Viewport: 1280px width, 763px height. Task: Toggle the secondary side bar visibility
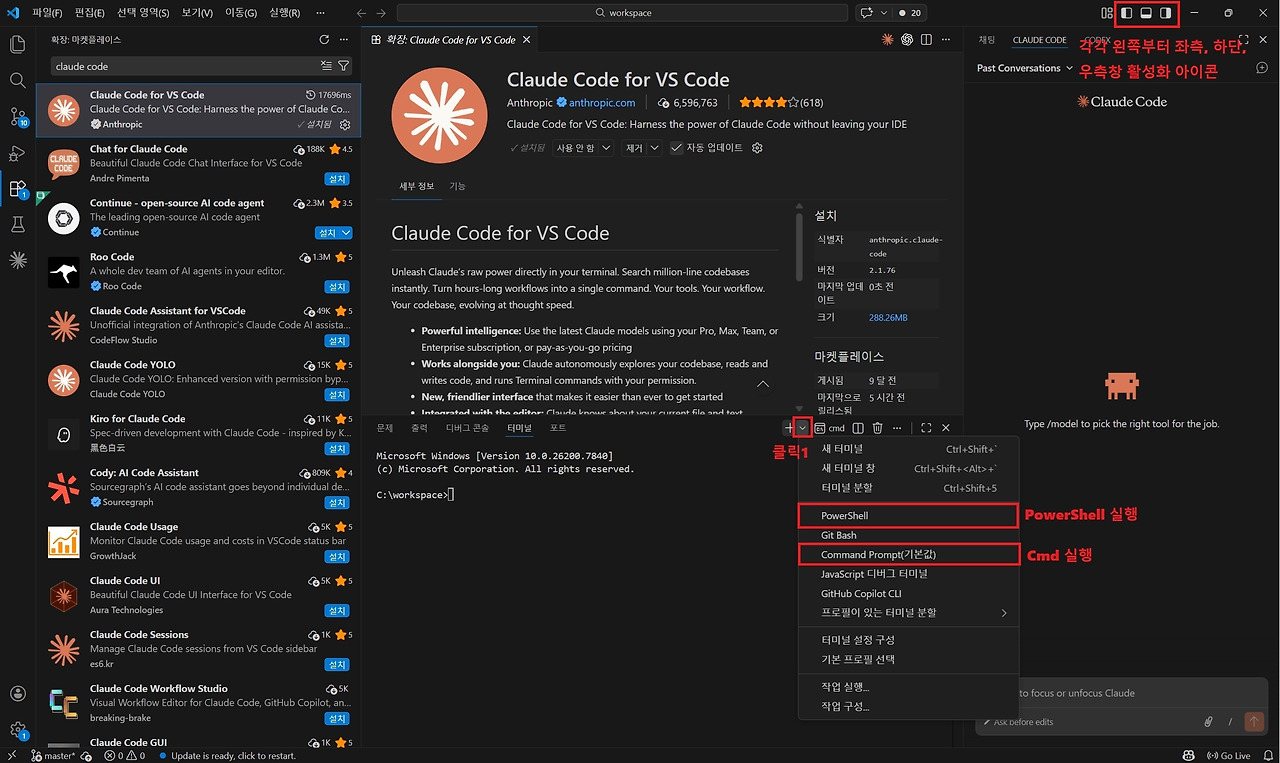tap(1166, 13)
